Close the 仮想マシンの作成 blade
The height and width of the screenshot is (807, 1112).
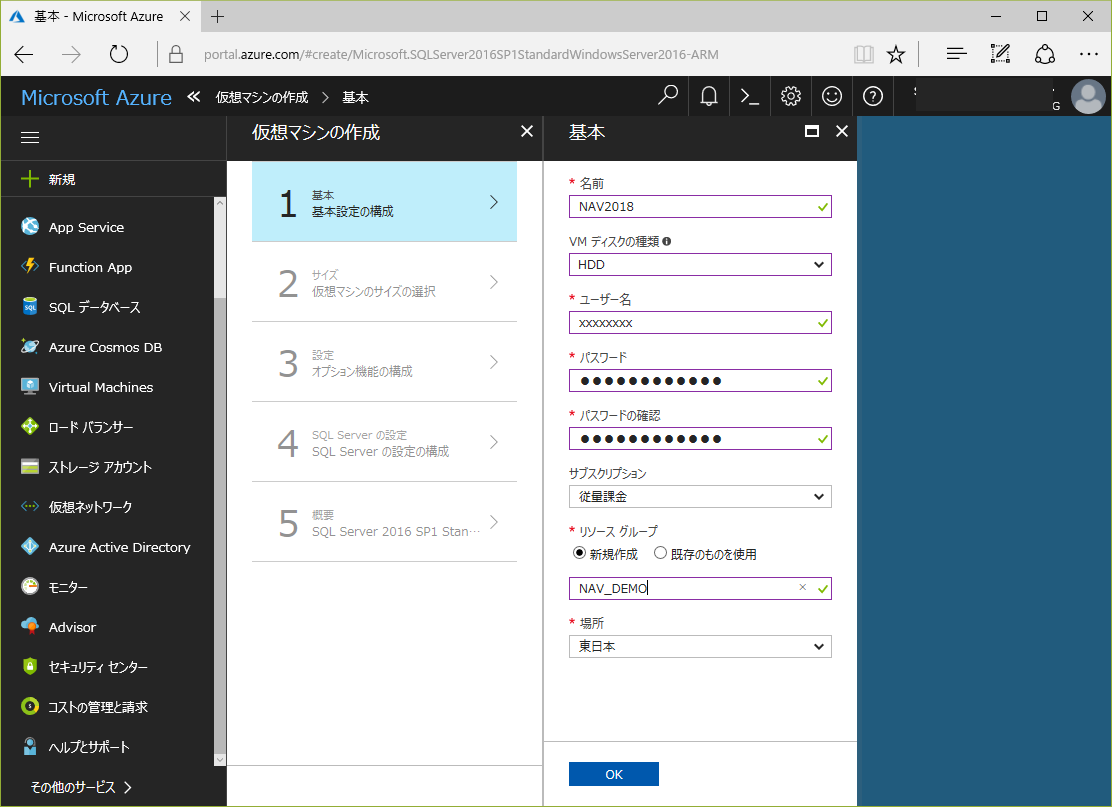point(527,131)
